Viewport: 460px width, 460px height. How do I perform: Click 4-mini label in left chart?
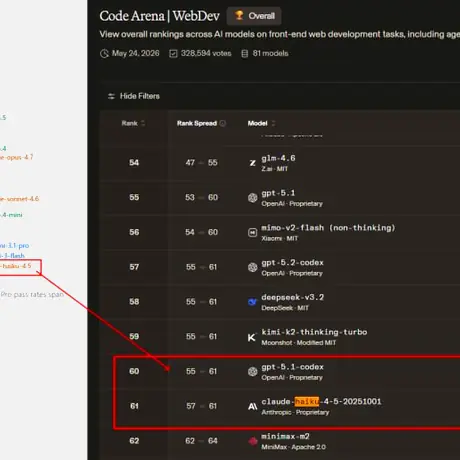coord(11,215)
